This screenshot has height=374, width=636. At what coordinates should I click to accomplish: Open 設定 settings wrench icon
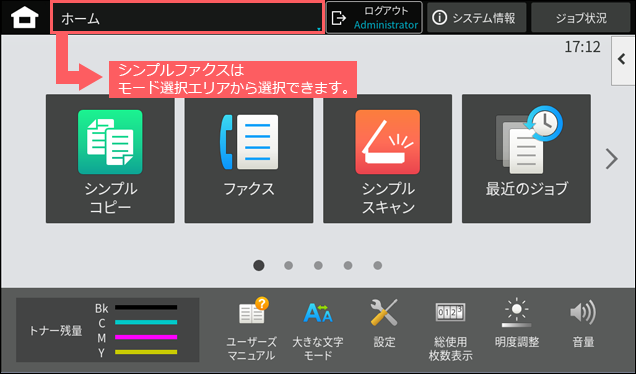(384, 324)
